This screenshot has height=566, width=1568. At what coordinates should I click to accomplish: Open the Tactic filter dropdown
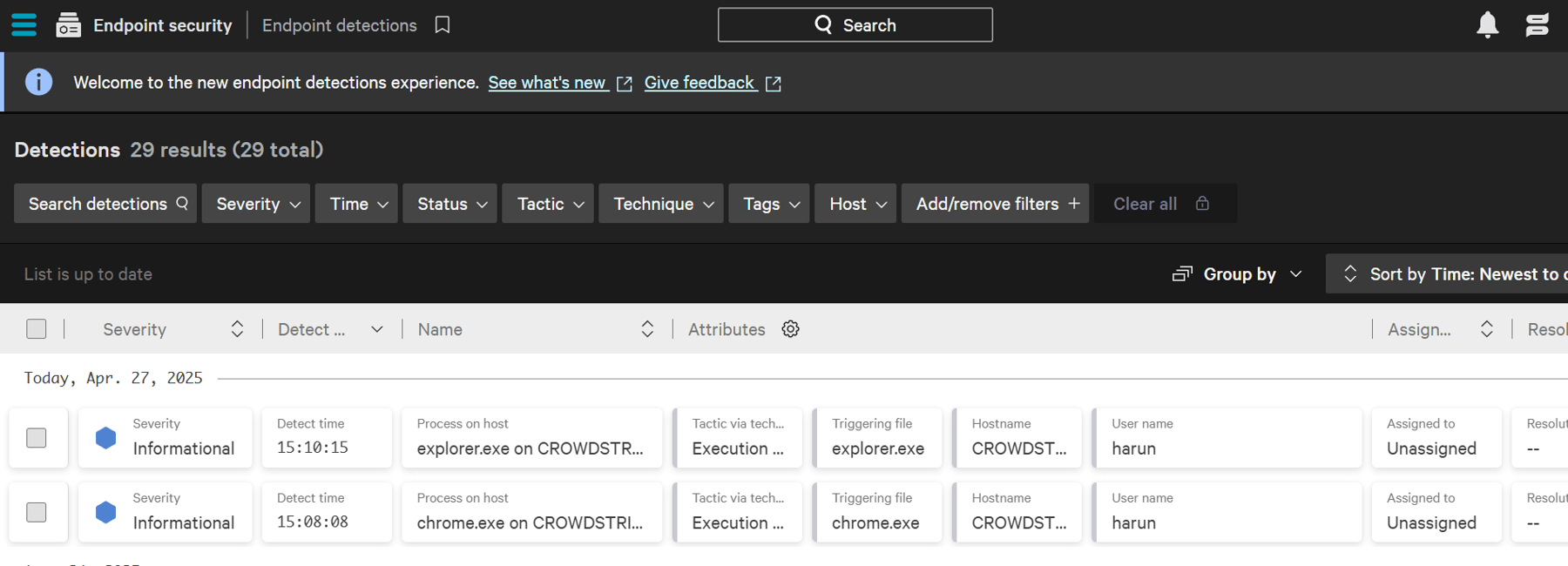coord(549,204)
